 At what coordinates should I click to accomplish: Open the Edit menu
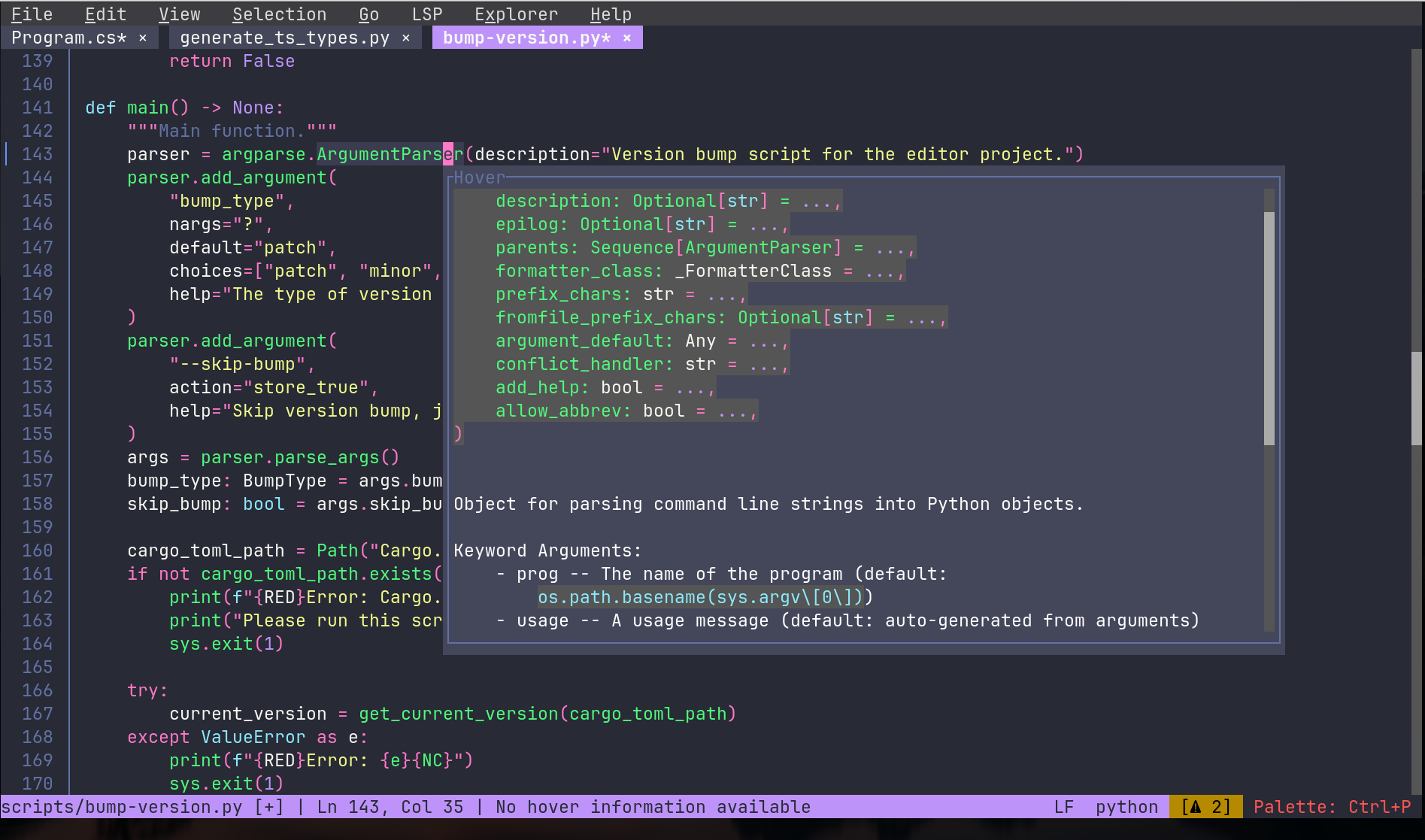(105, 14)
